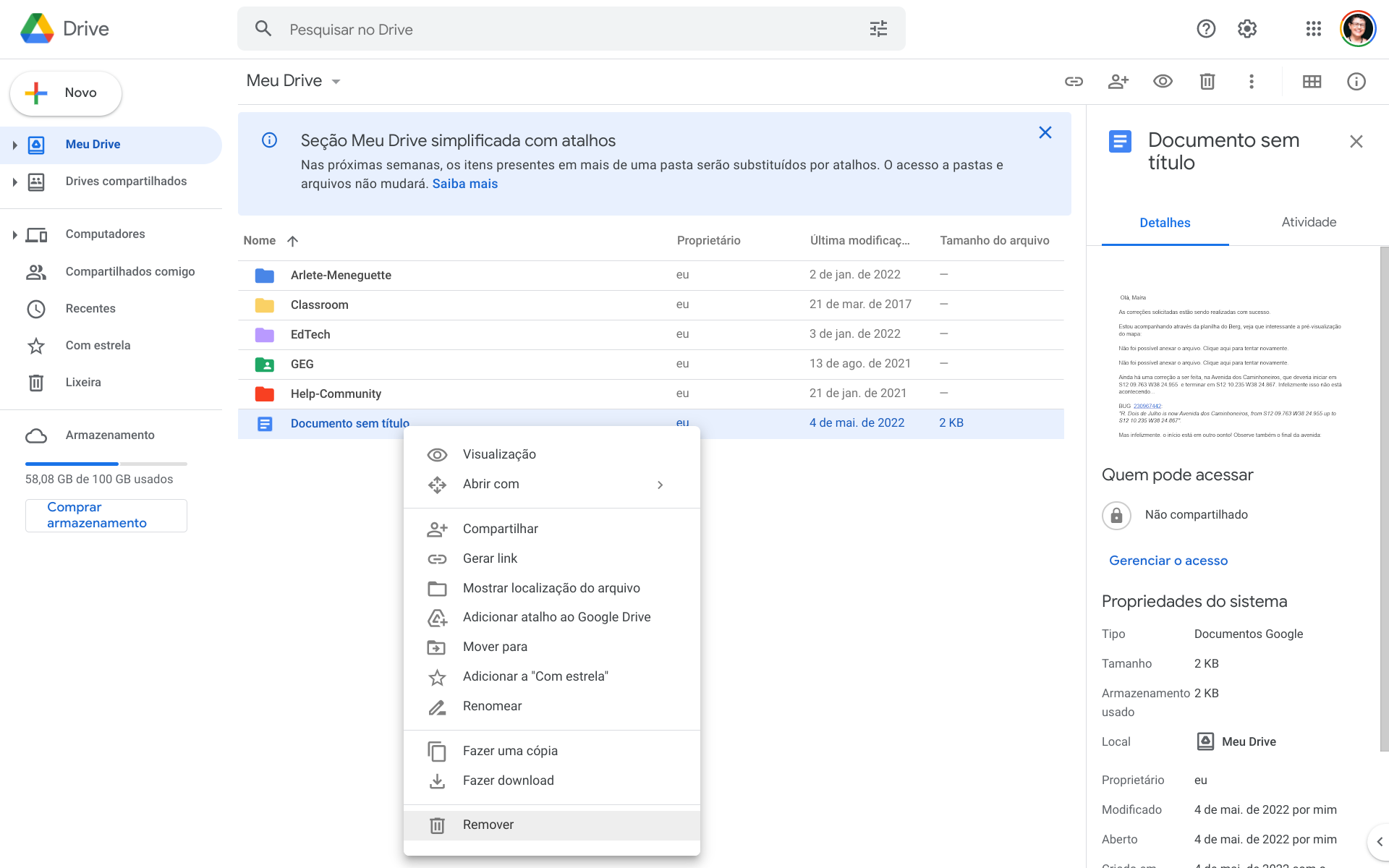Click the Compartilhados comigo people icon

(x=36, y=272)
